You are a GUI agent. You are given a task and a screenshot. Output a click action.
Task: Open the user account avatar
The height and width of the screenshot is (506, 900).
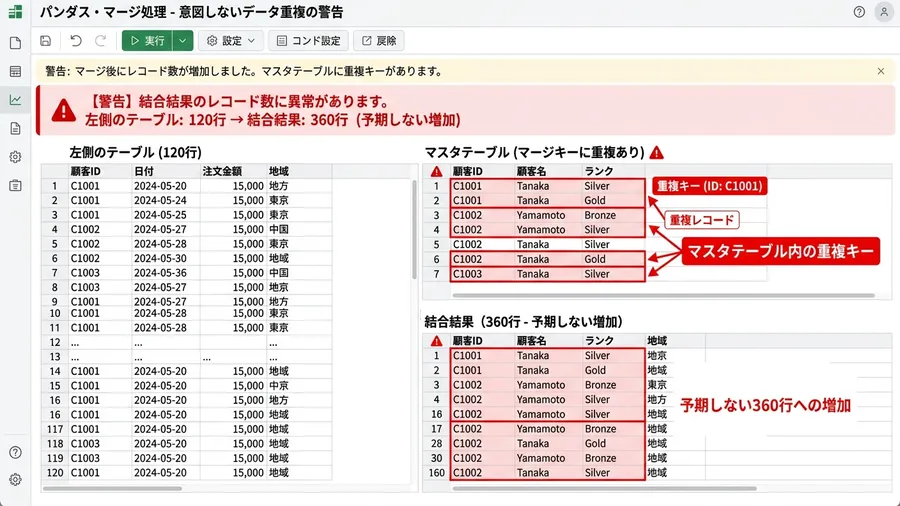(884, 12)
